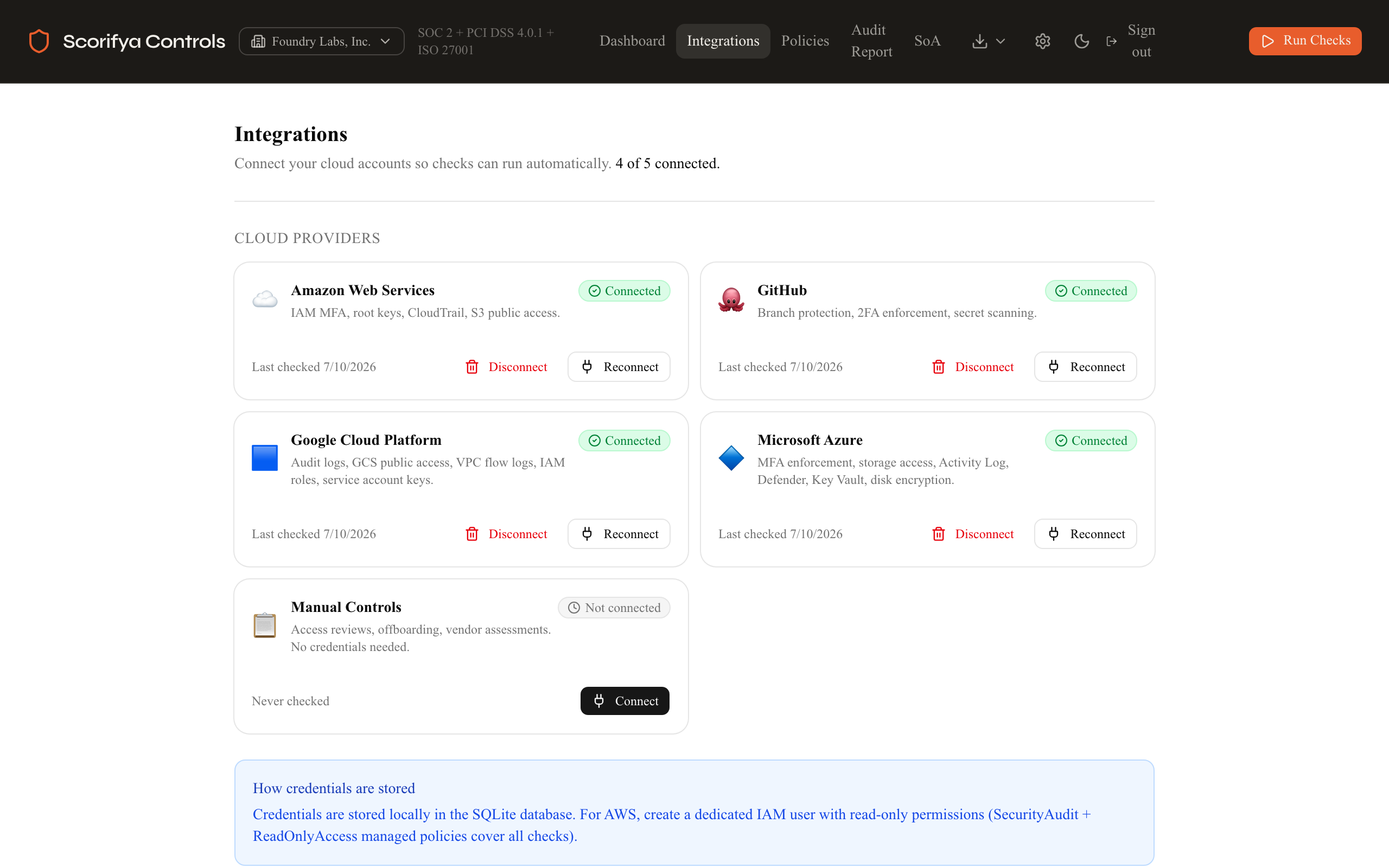The height and width of the screenshot is (868, 1389).
Task: Click GitHub's Last checked 7/10/2026 text
Action: tap(780, 367)
